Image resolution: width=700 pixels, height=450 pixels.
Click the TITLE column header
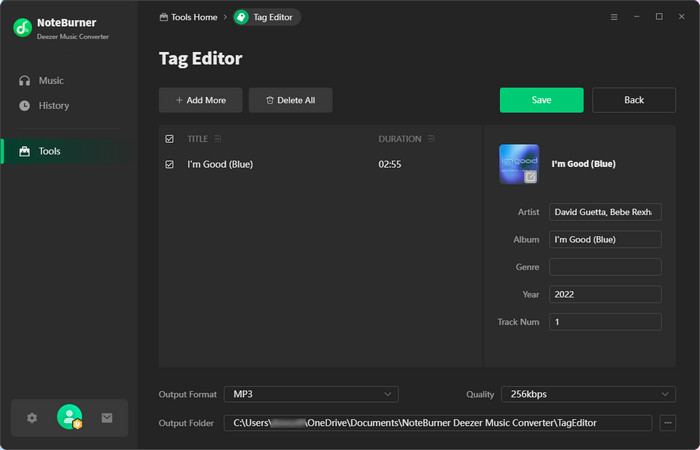197,139
